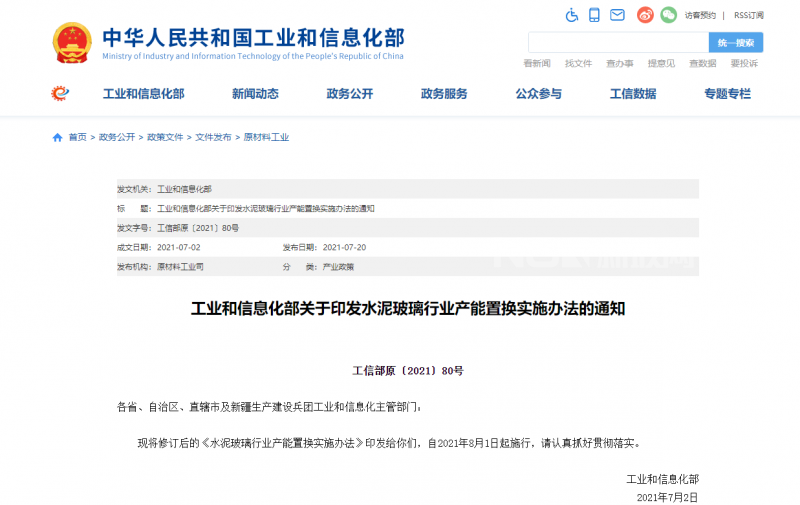The height and width of the screenshot is (505, 800).
Task: Click 分类 value 产业政策
Action: [338, 267]
